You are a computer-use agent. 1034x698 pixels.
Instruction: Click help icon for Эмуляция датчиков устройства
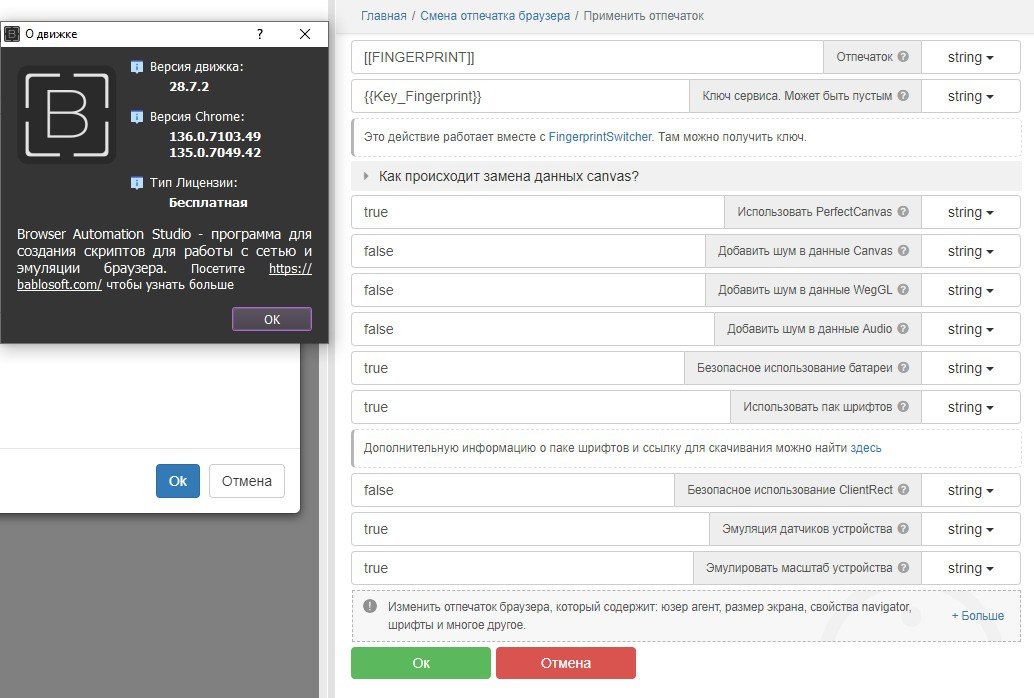pos(903,529)
